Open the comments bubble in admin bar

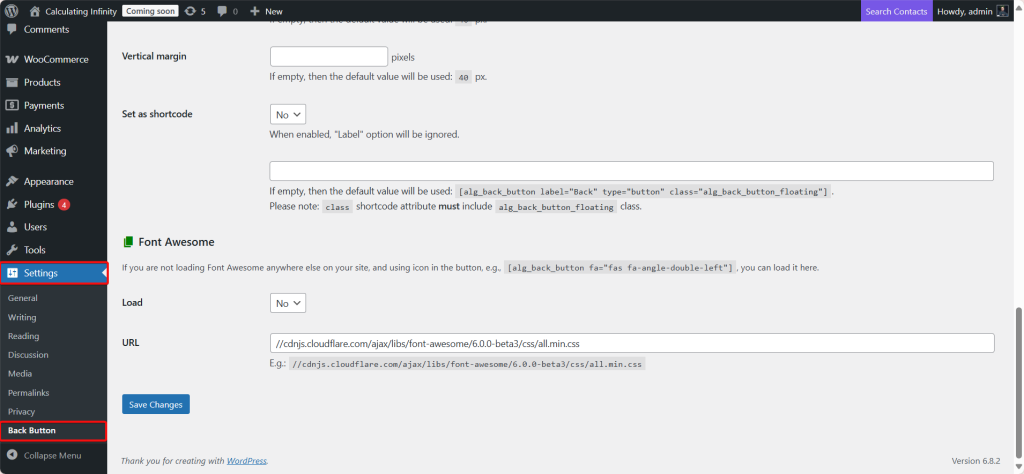227,11
